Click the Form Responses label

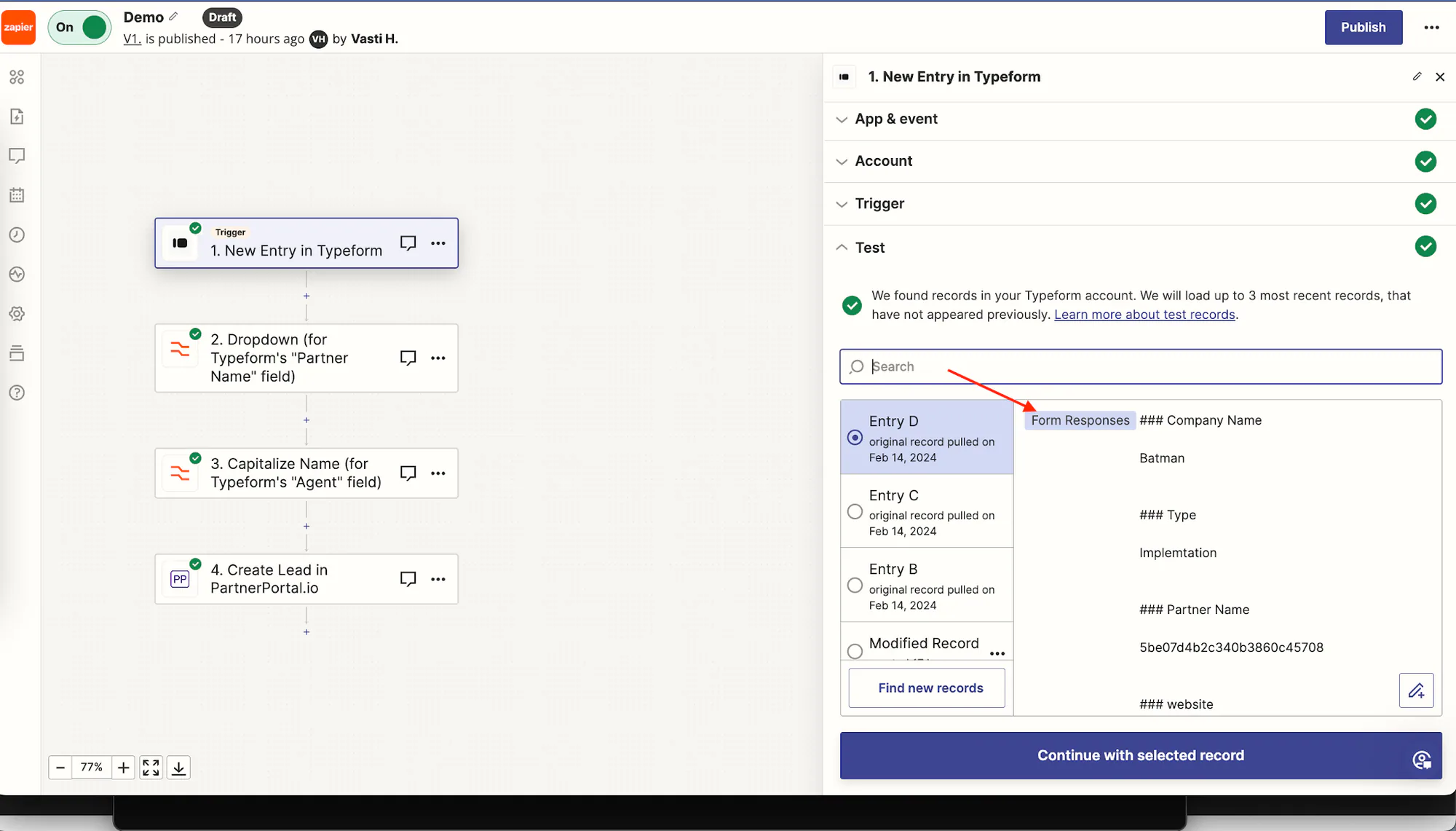pos(1080,420)
